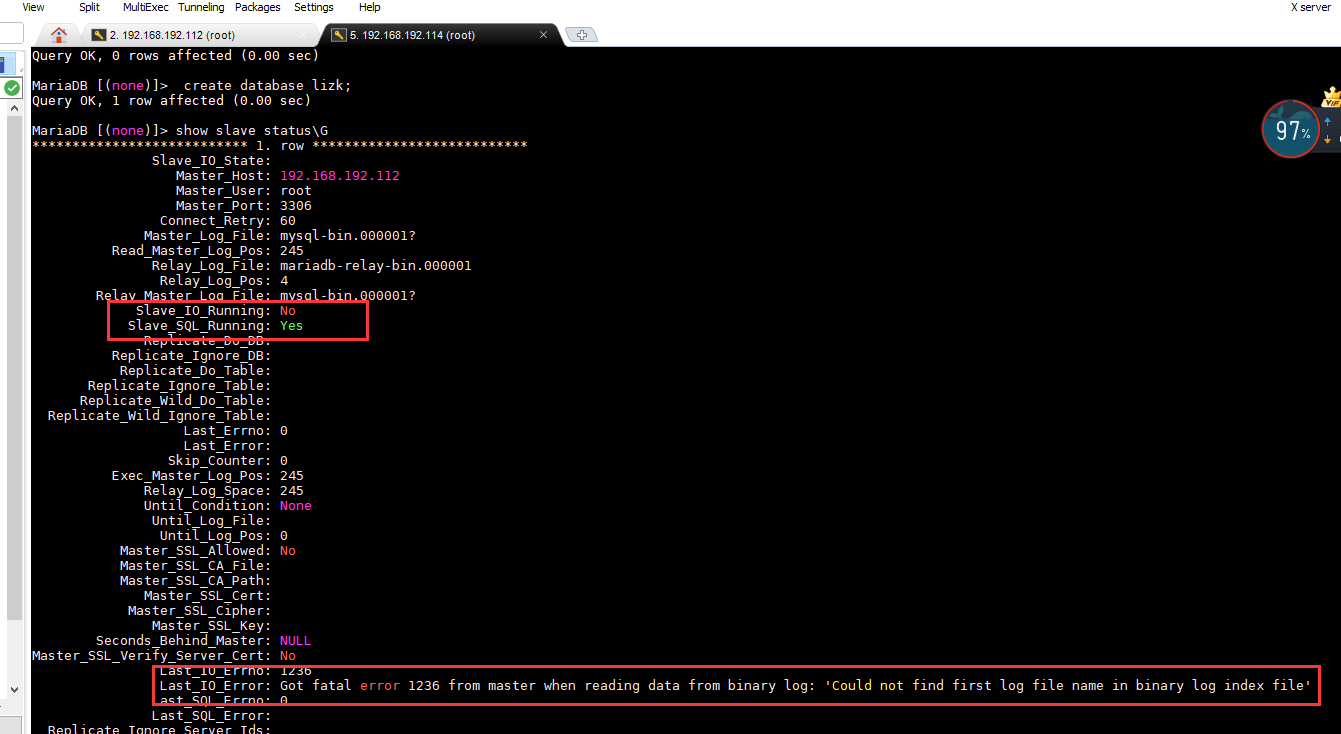Image resolution: width=1341 pixels, height=734 pixels.
Task: Click the new tab plus button
Action: [x=582, y=35]
